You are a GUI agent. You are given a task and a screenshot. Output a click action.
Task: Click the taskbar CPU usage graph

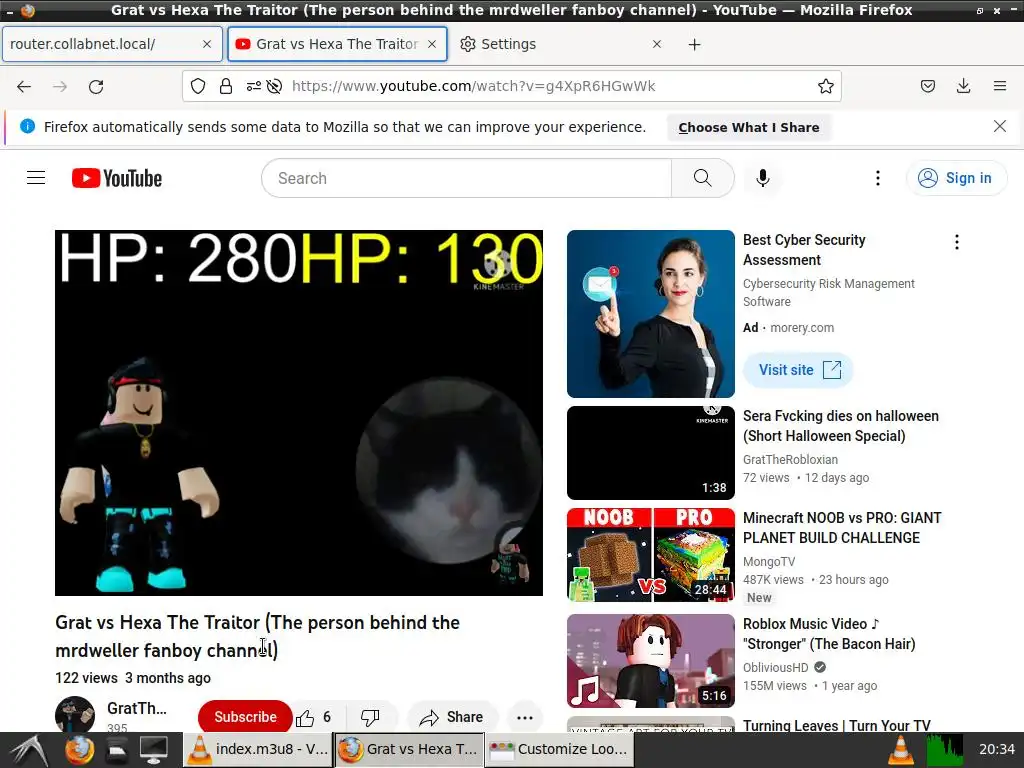click(944, 750)
